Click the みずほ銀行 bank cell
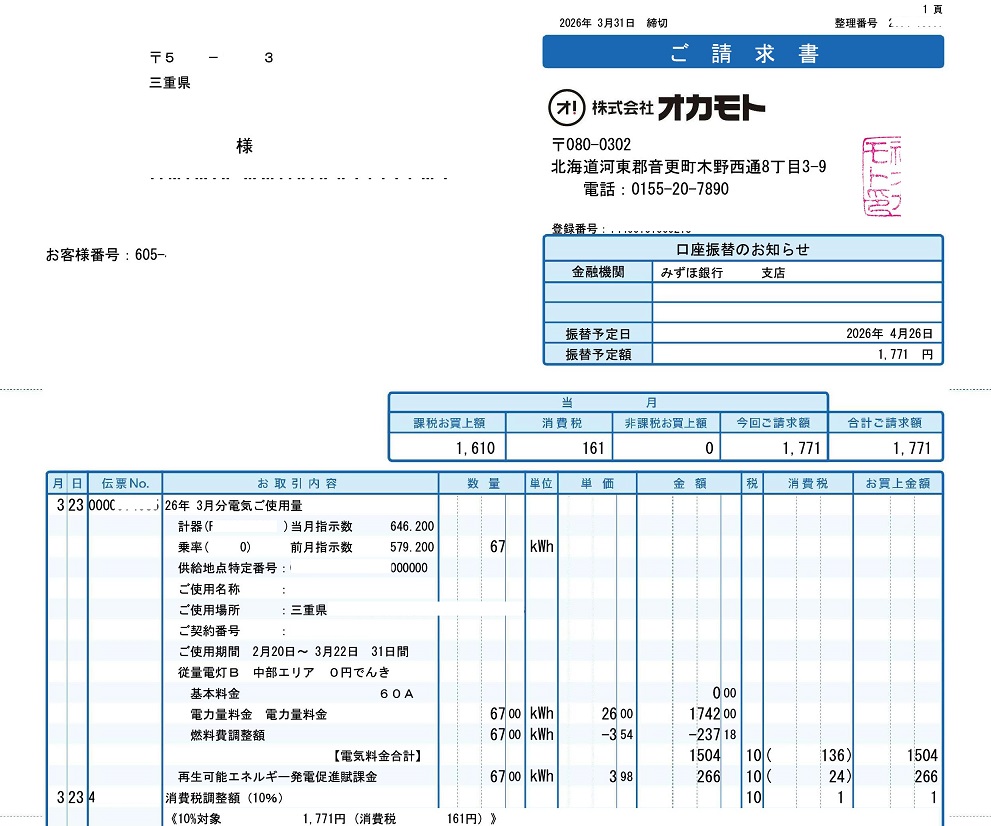The image size is (991, 826). (692, 272)
